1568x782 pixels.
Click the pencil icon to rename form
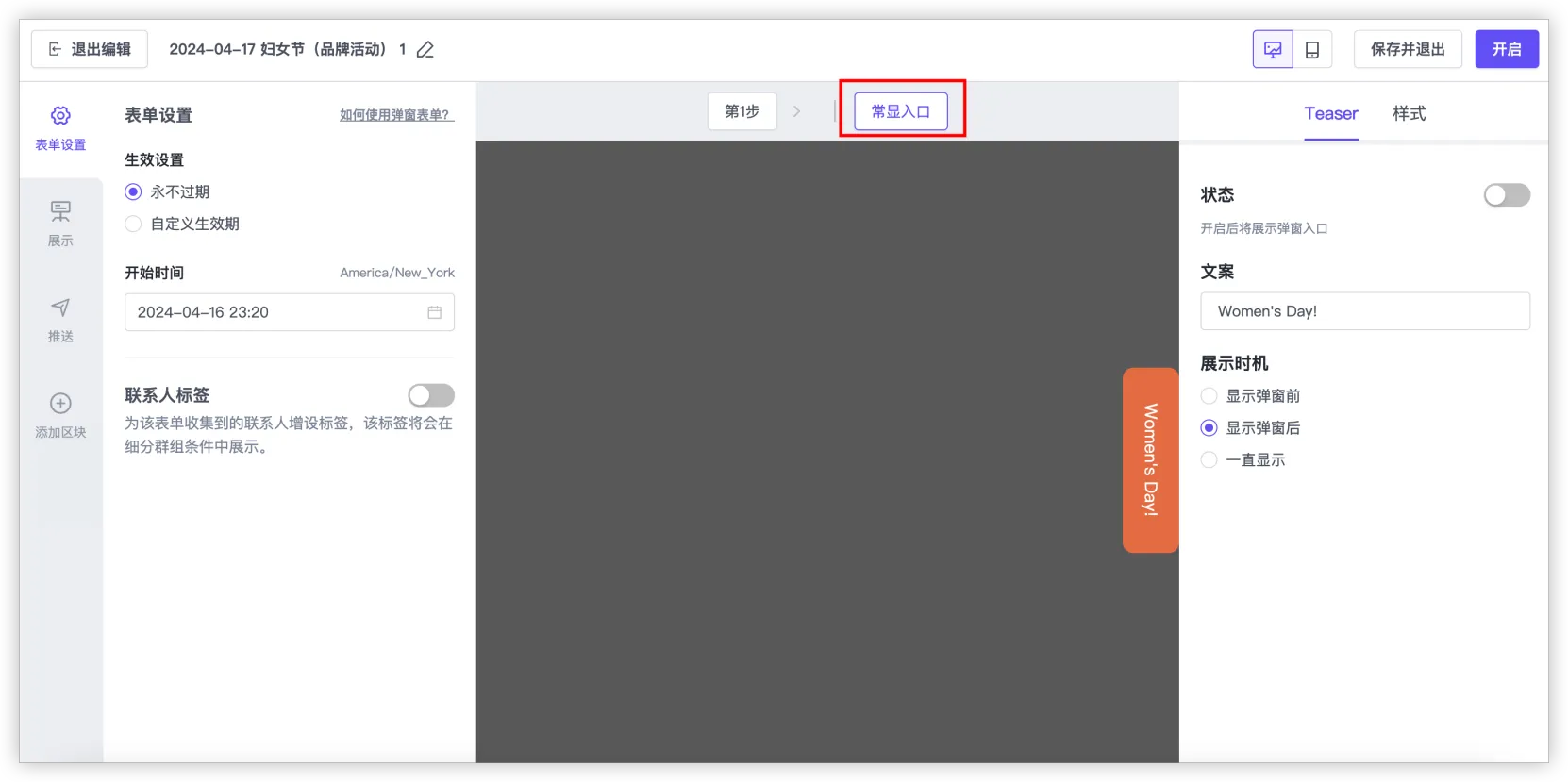(425, 50)
